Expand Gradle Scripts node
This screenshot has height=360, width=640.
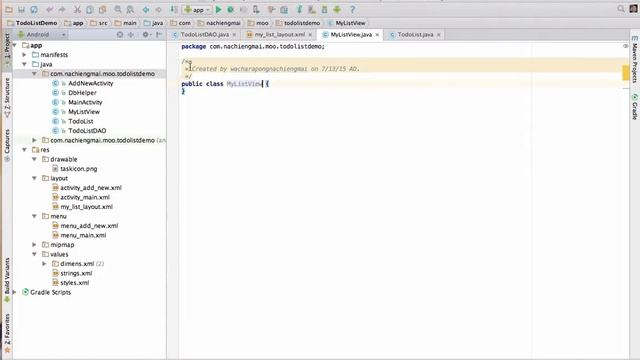15,292
